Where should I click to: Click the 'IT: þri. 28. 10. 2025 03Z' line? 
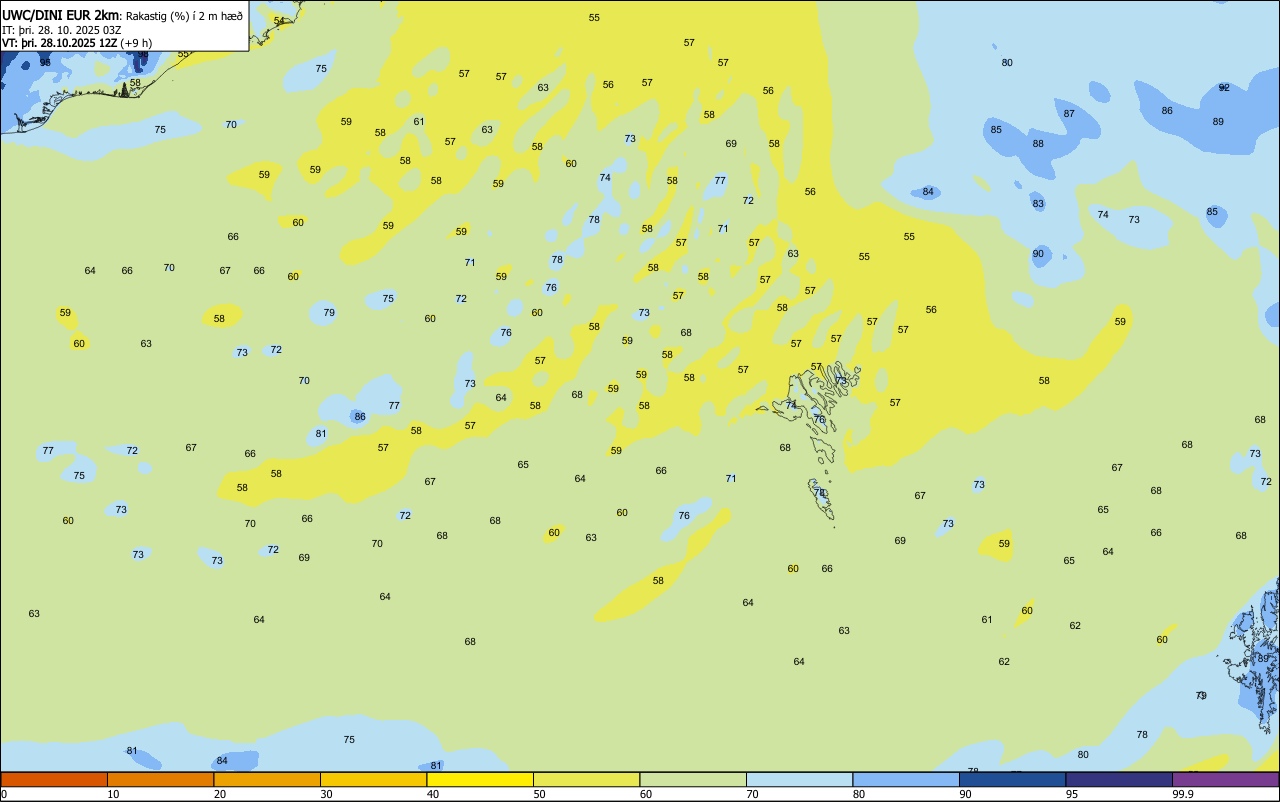point(62,30)
